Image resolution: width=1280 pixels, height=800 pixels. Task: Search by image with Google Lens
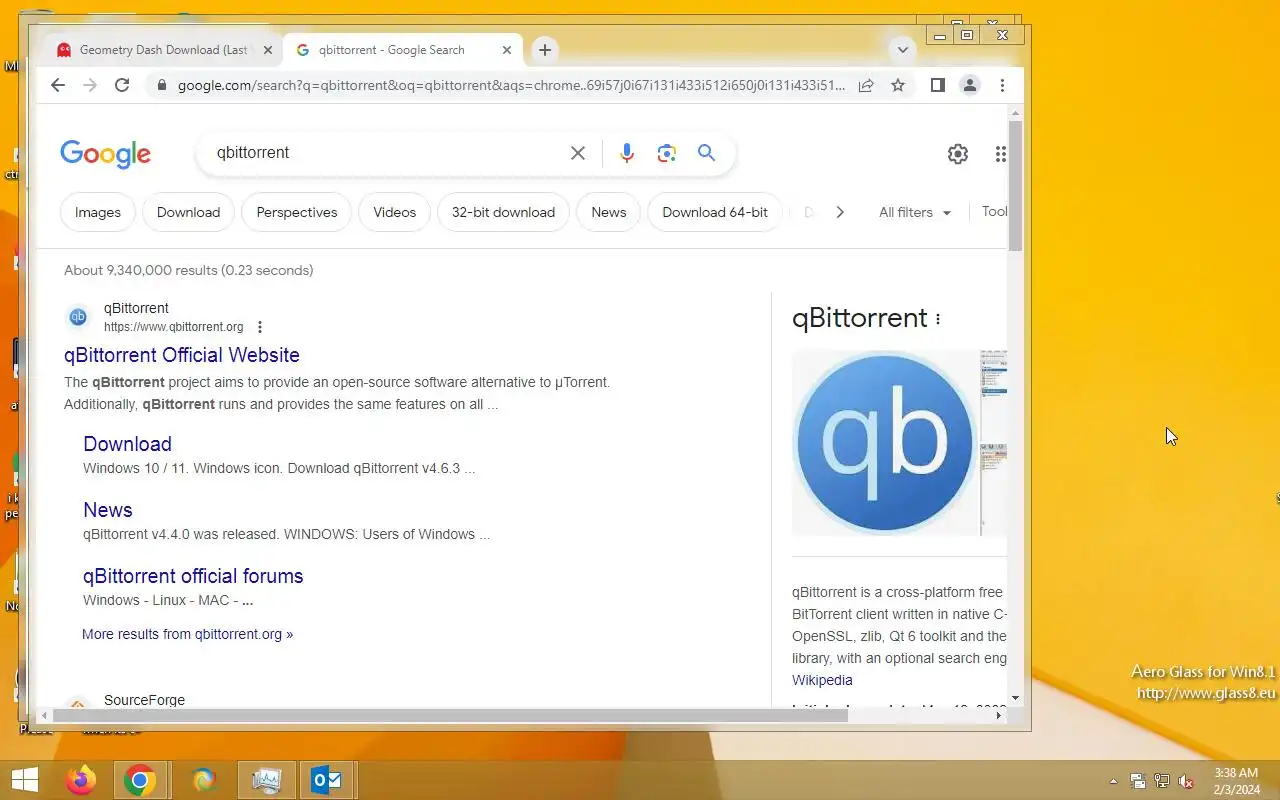tap(667, 153)
